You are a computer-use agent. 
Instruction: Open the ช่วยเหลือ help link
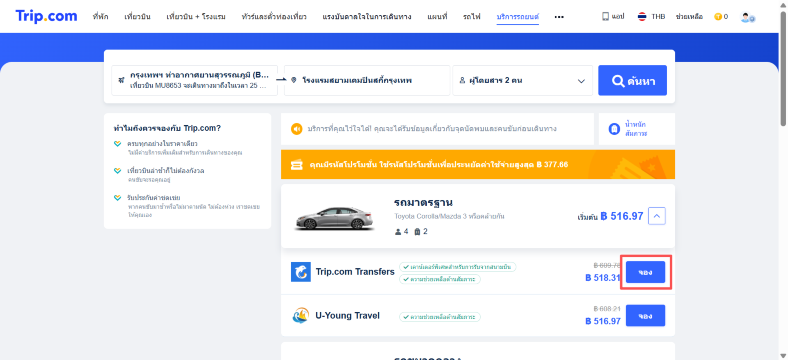point(690,17)
